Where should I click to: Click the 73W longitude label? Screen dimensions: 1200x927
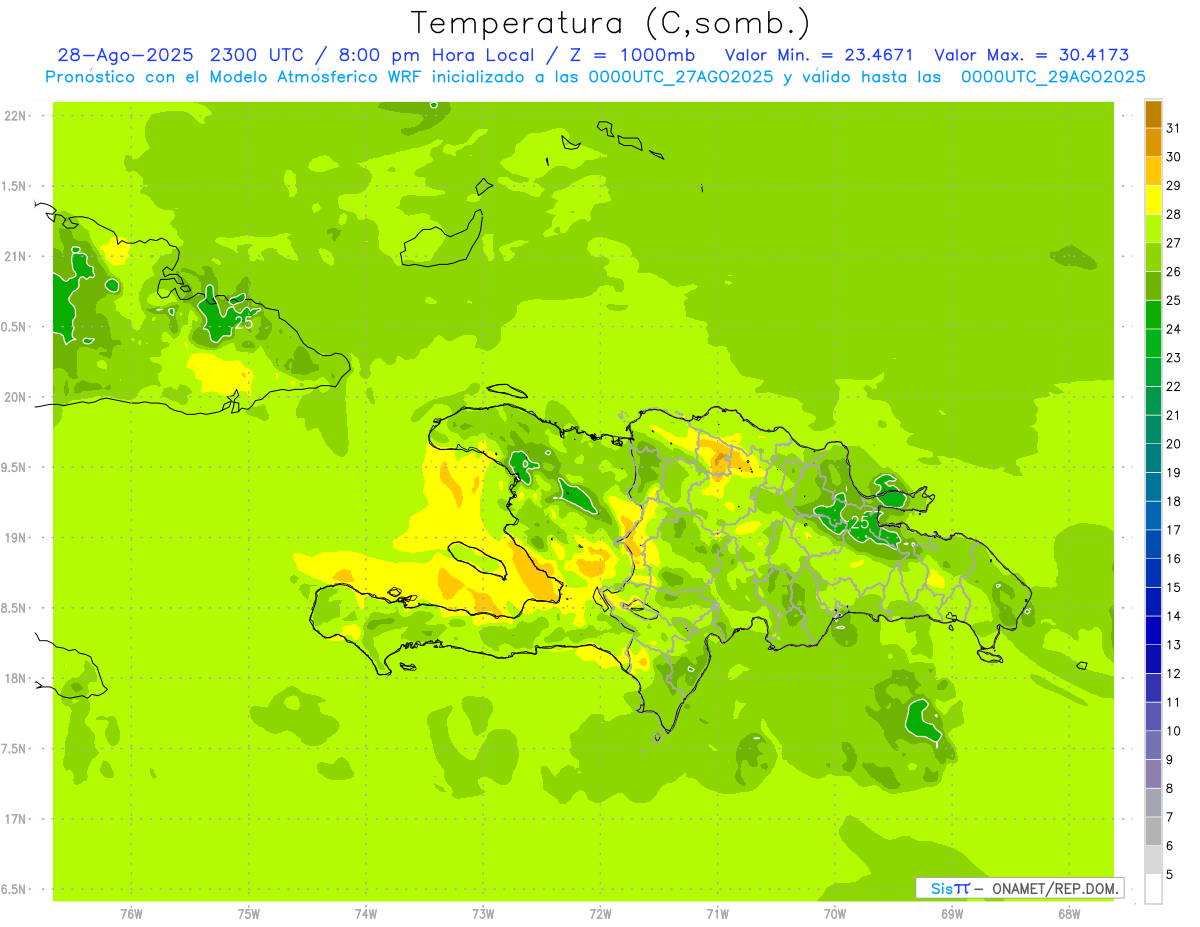tap(483, 914)
